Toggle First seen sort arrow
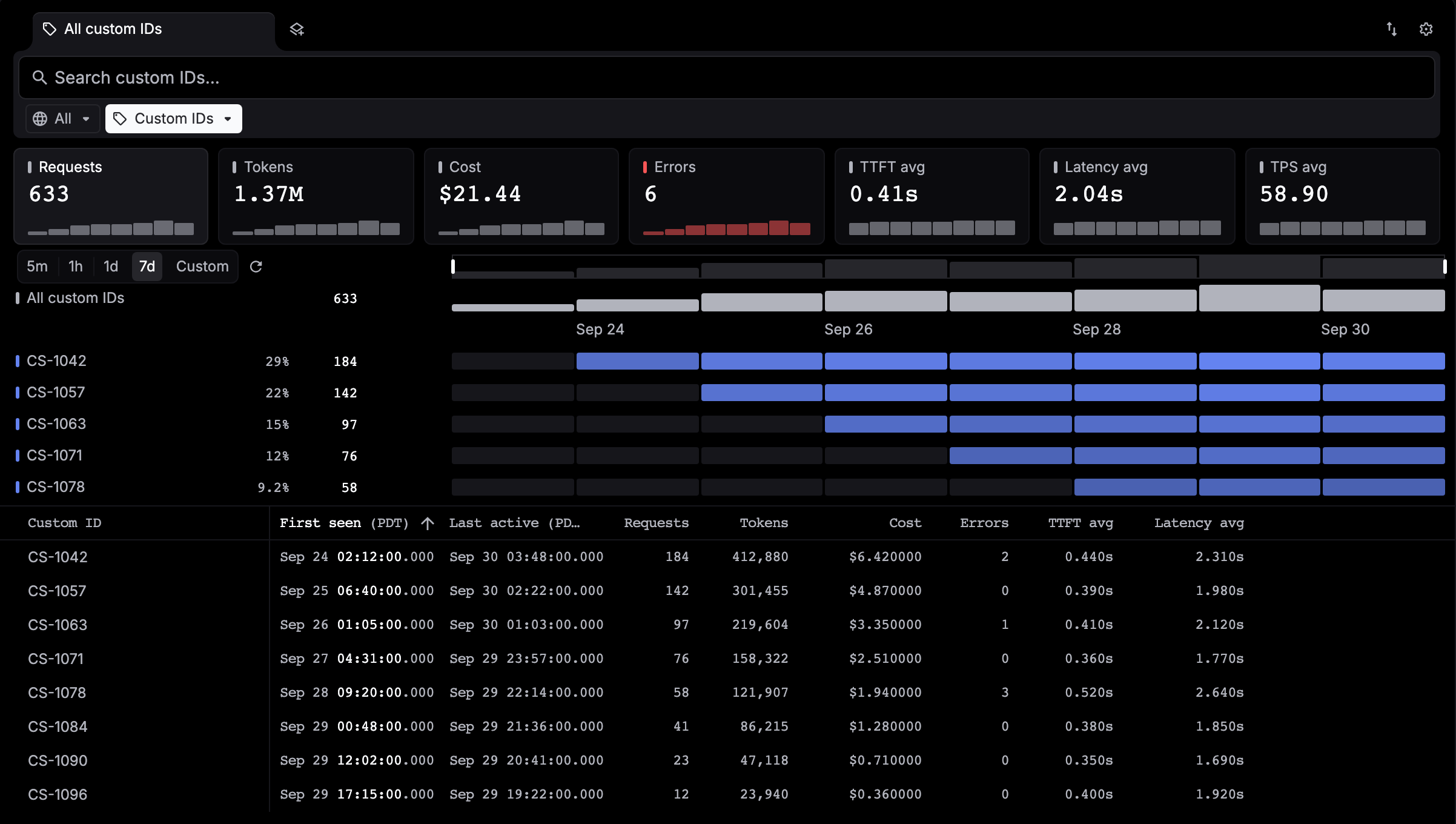The image size is (1456, 824). coord(428,523)
